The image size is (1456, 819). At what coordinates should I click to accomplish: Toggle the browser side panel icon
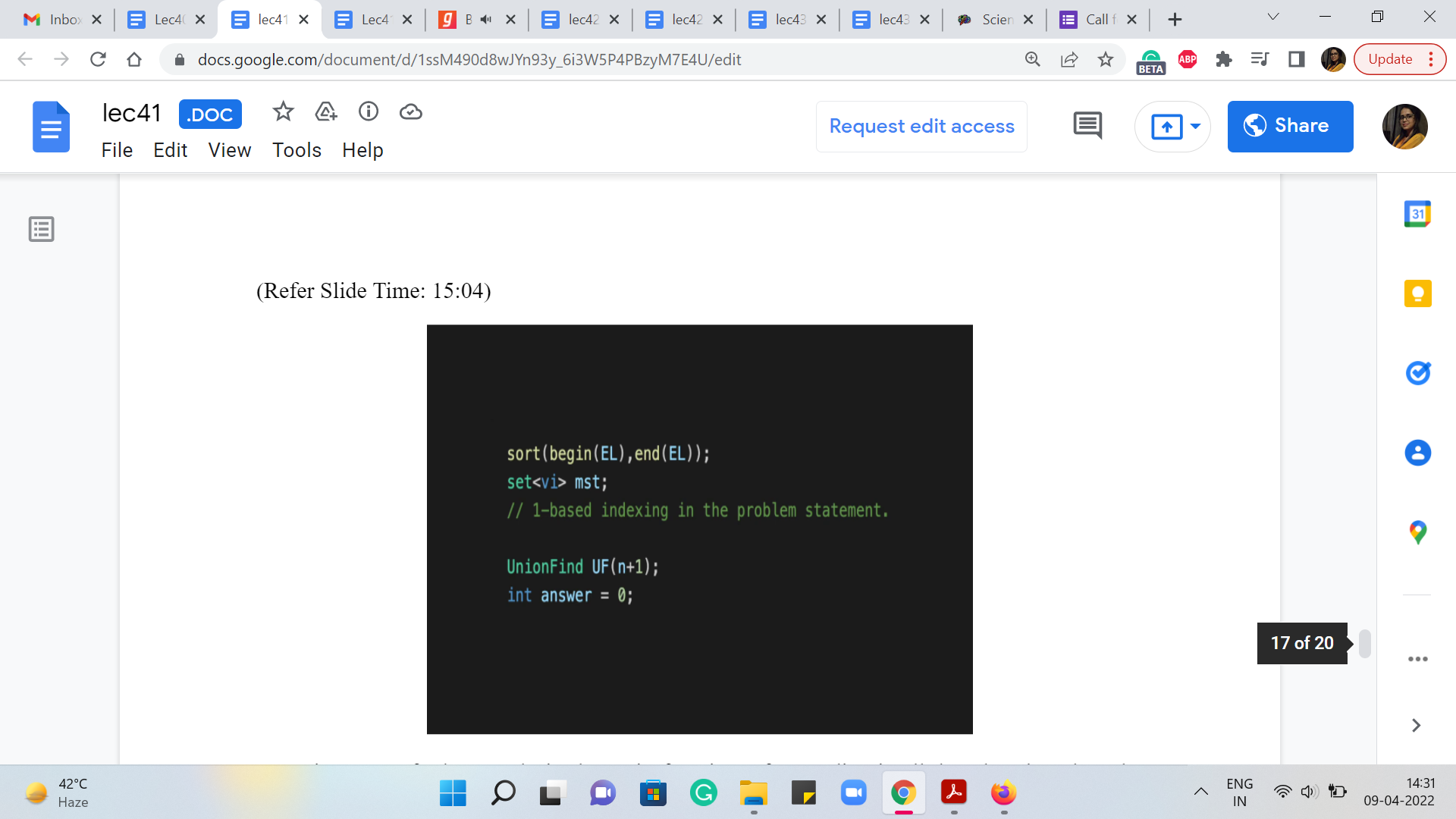point(1296,59)
